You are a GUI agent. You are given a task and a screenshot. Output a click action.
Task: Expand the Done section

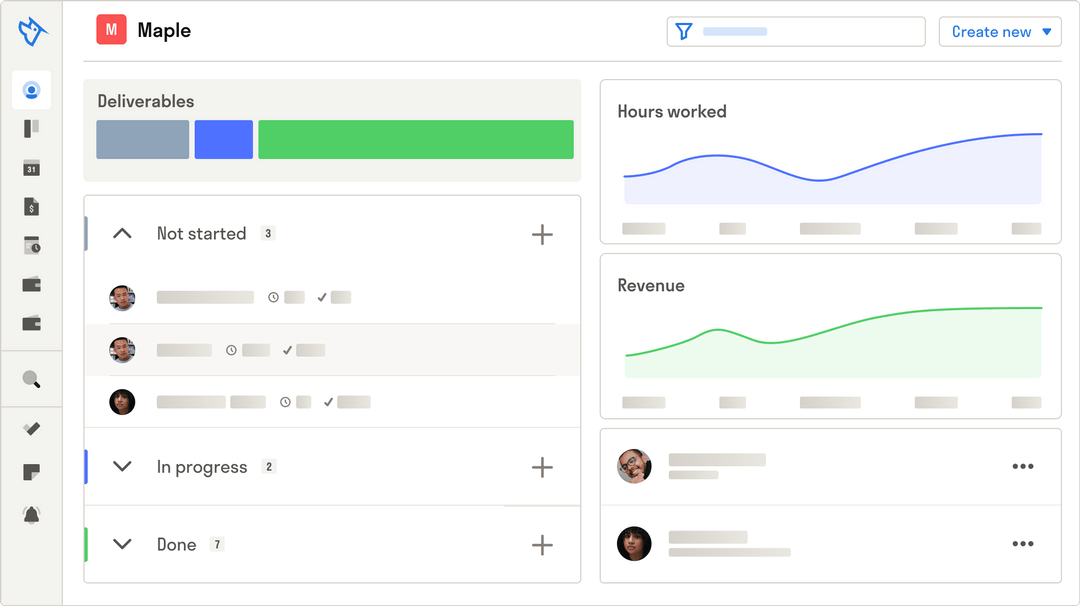(122, 544)
